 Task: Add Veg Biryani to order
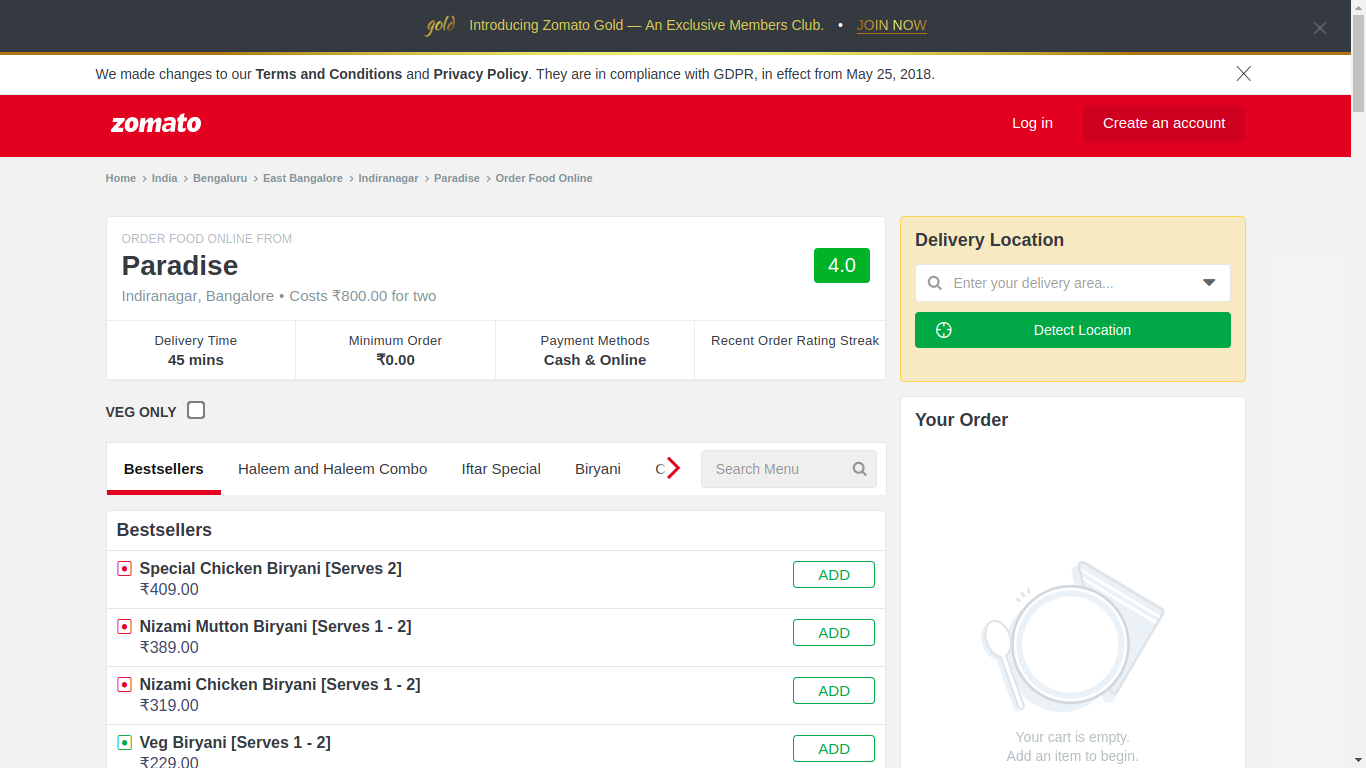[834, 749]
